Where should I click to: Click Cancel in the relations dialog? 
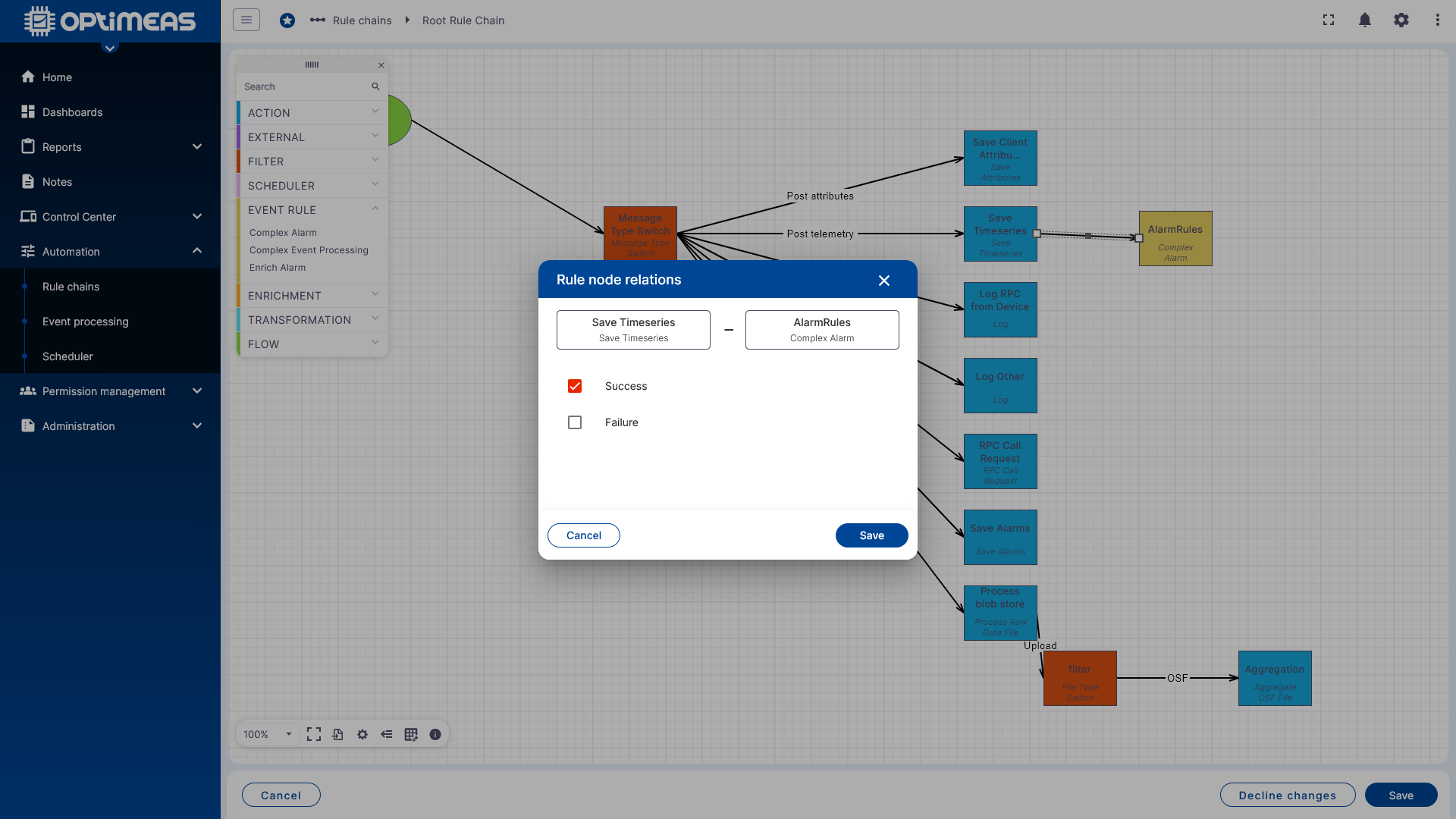[584, 535]
